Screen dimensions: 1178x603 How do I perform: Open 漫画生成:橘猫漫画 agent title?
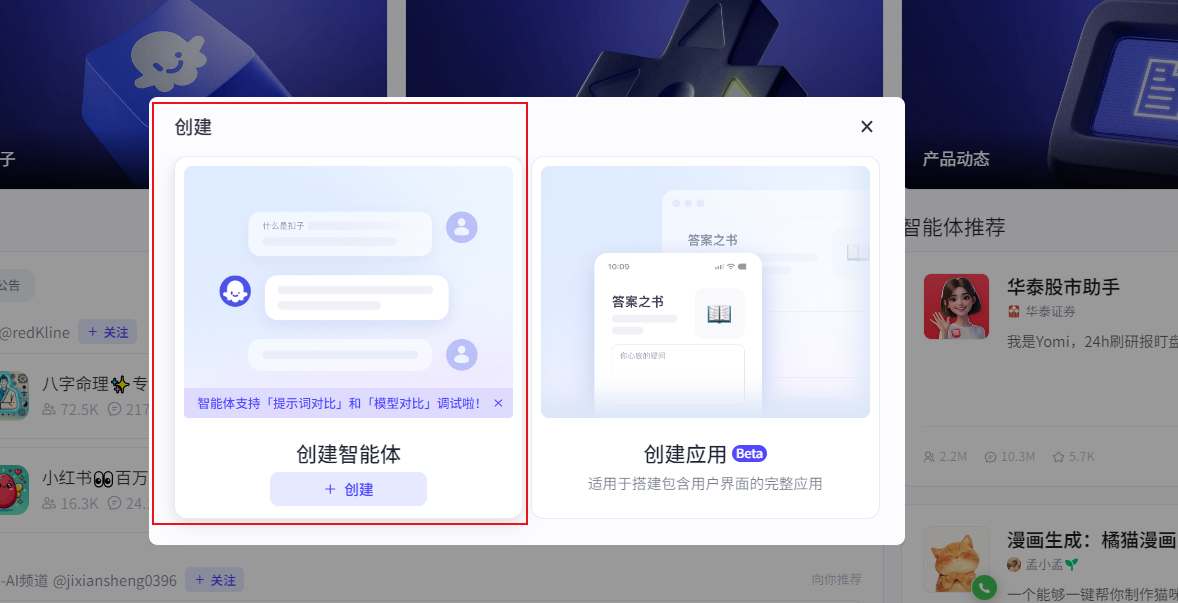click(1090, 541)
